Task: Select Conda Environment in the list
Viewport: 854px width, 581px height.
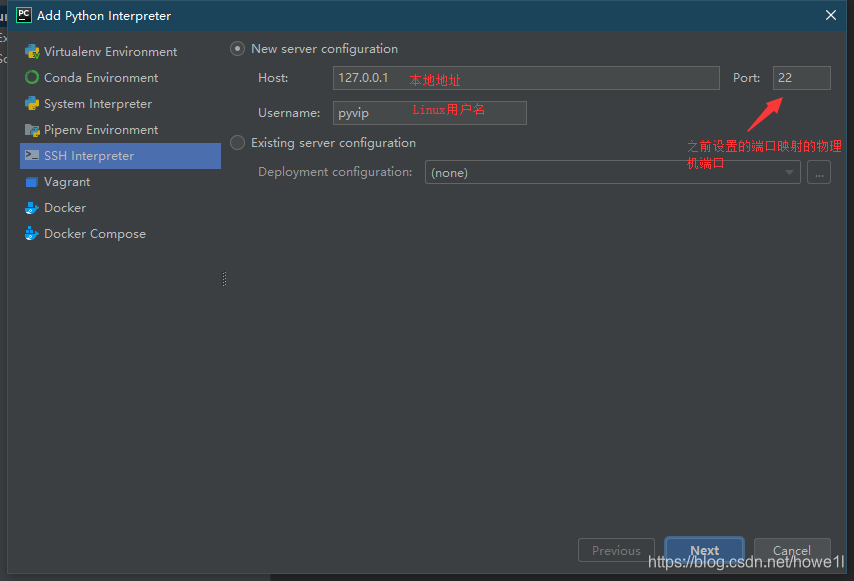Action: 120,77
